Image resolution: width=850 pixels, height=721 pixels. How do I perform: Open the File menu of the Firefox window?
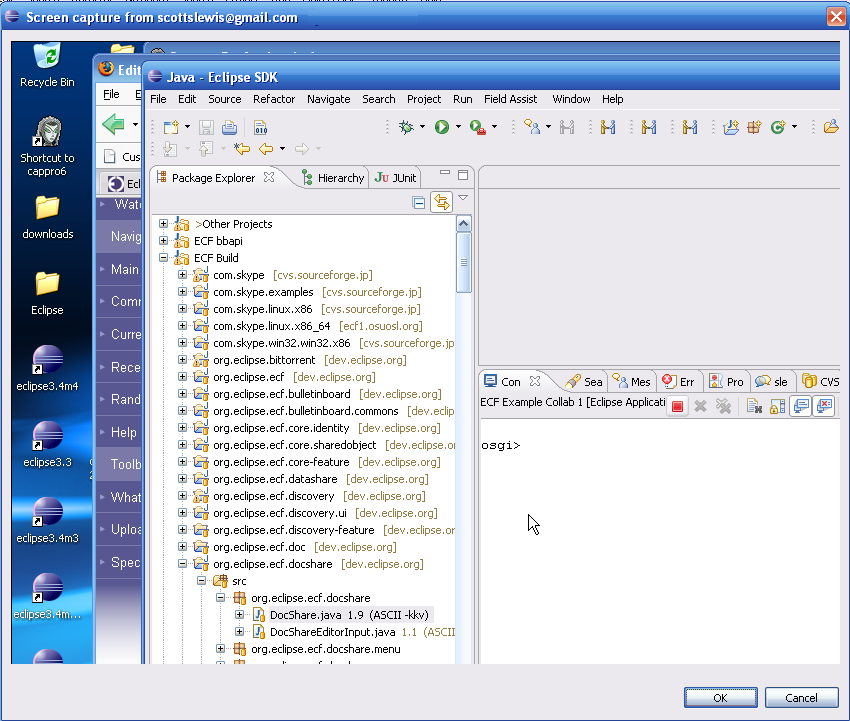[111, 94]
